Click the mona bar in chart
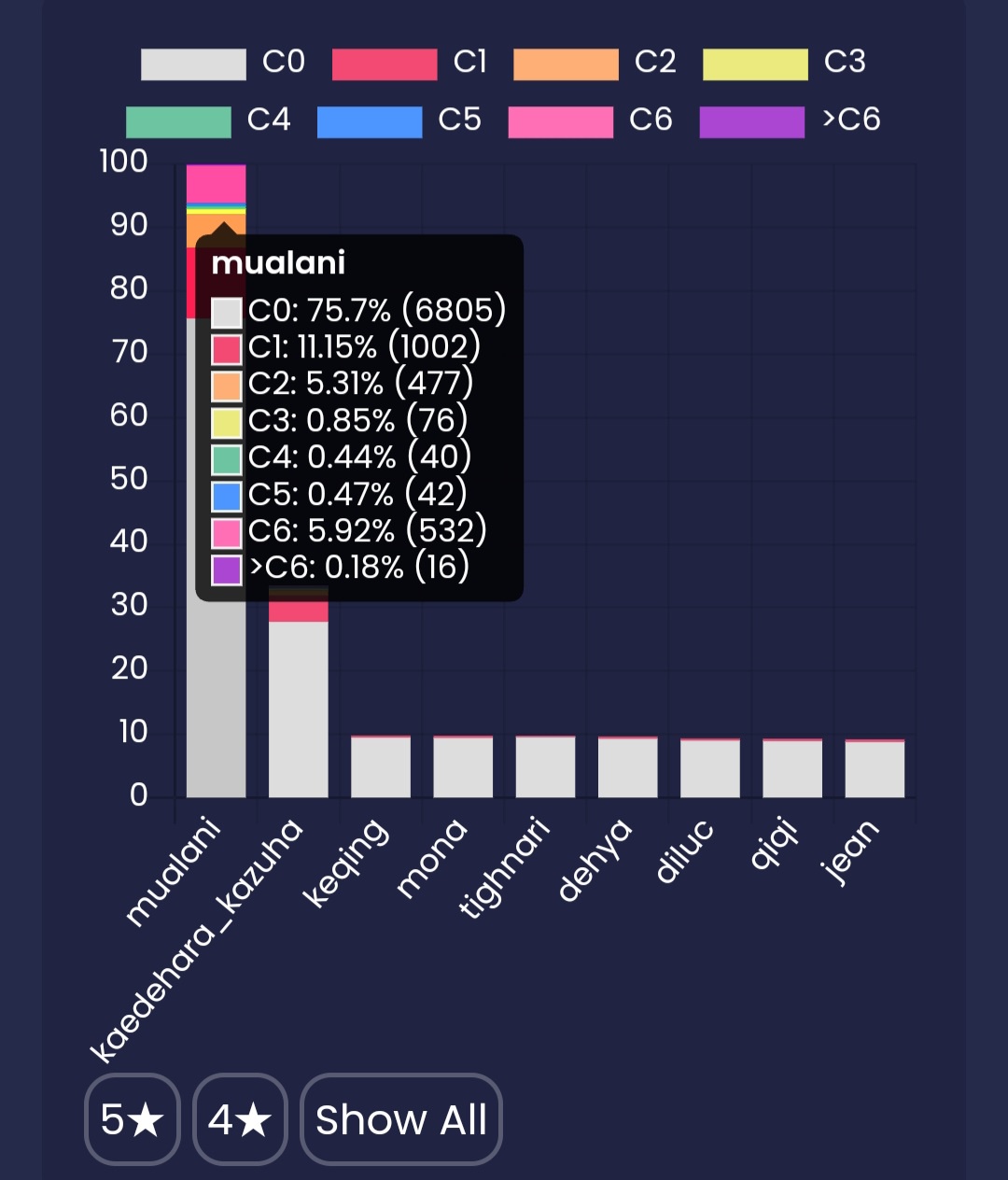1008x1180 pixels. 463,767
